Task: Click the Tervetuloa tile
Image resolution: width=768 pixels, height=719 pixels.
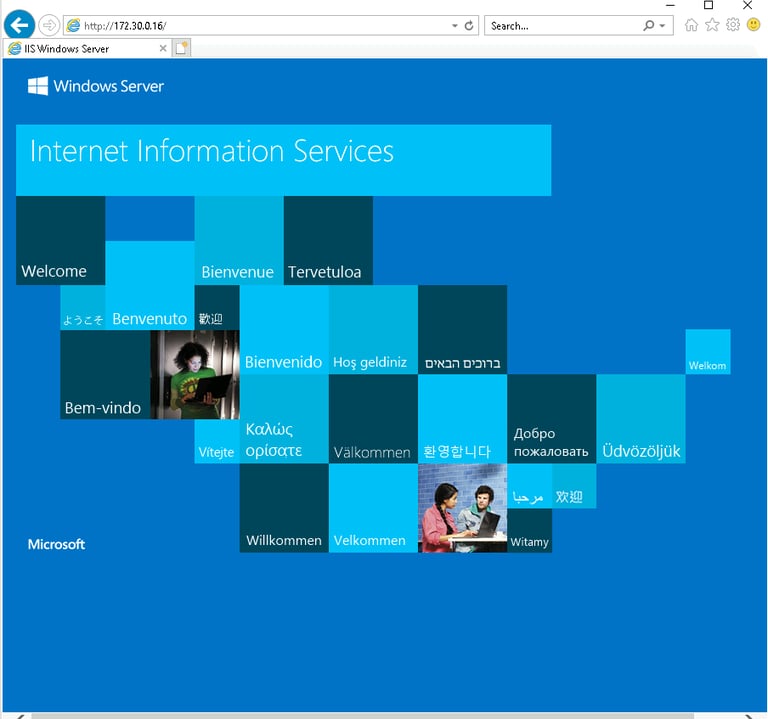Action: point(328,240)
